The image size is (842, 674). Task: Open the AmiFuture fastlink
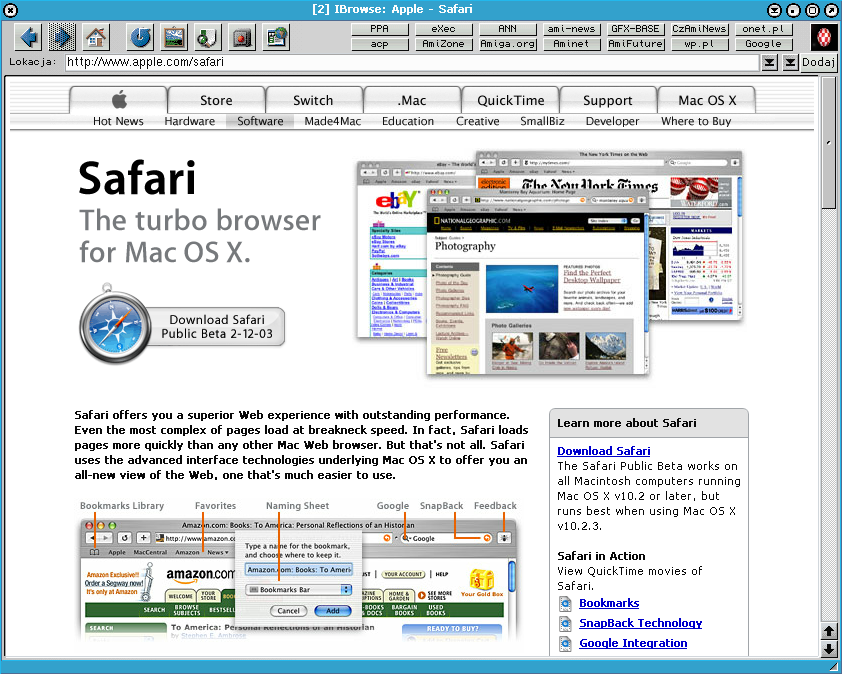pyautogui.click(x=636, y=44)
